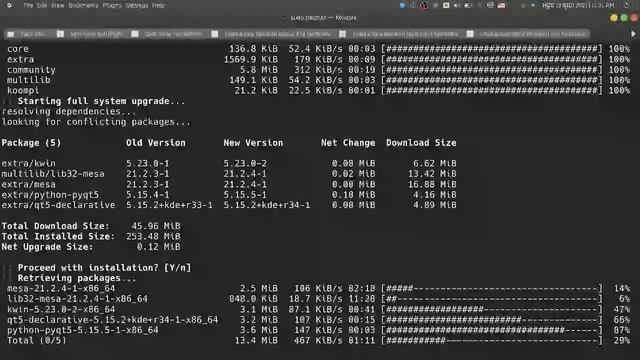The width and height of the screenshot is (640, 360).
Task: Open the Help menu
Action: [158, 5]
